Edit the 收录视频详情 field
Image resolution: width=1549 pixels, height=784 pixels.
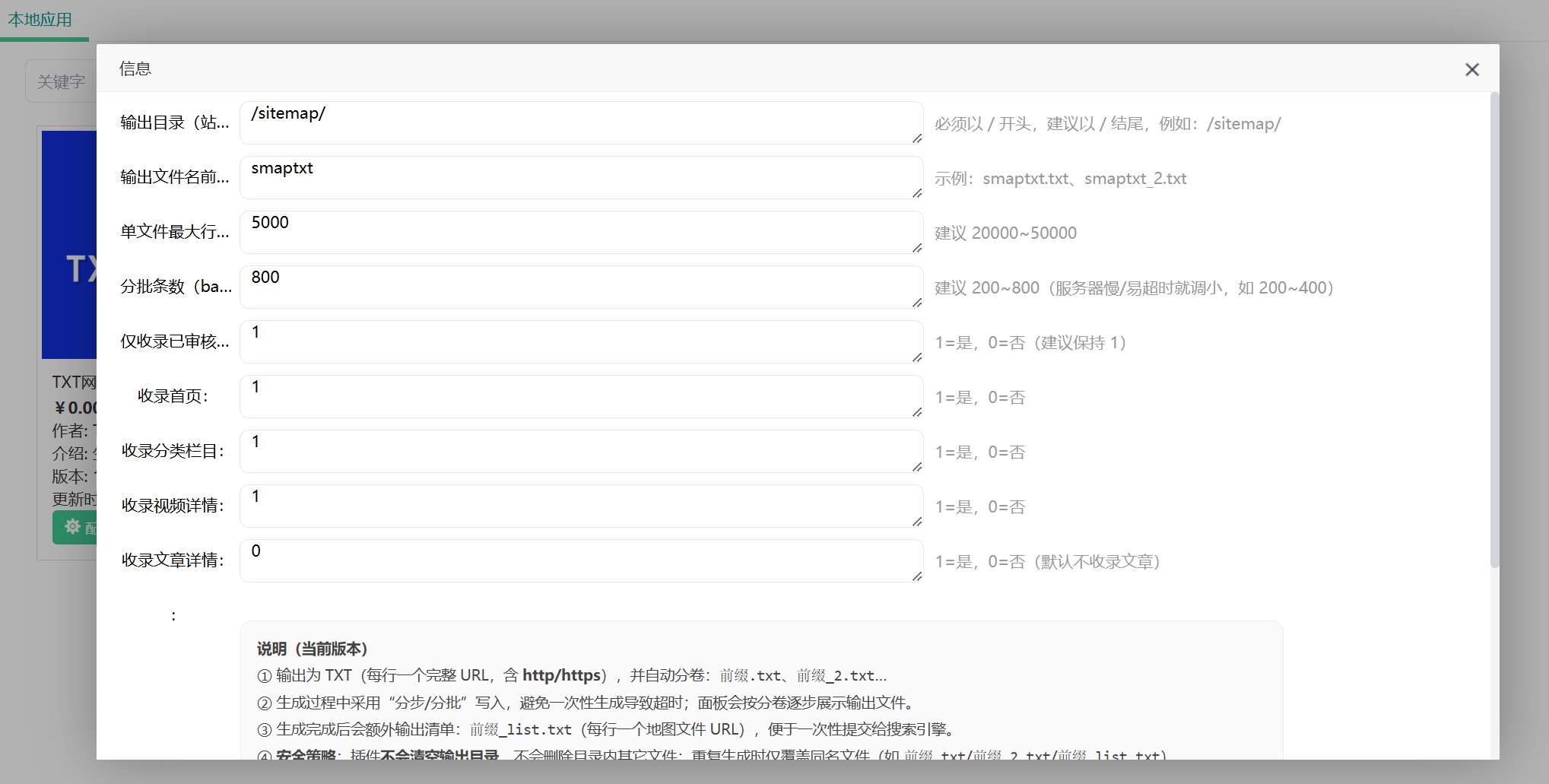click(581, 506)
